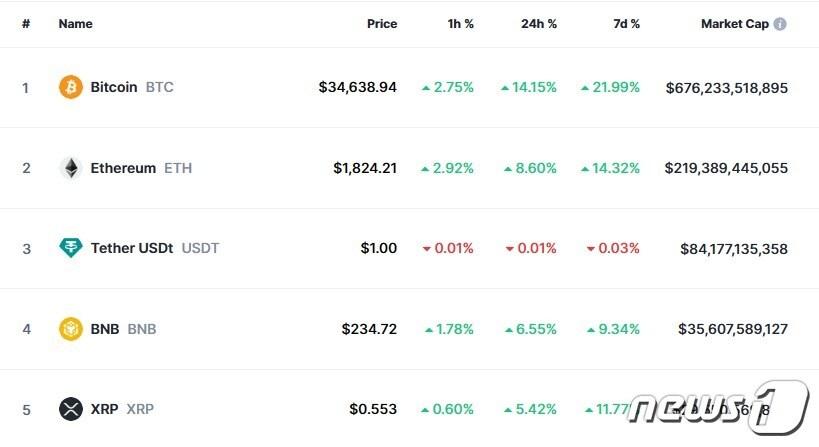Sort by Market Cap column header
Image resolution: width=819 pixels, height=447 pixels.
734,24
